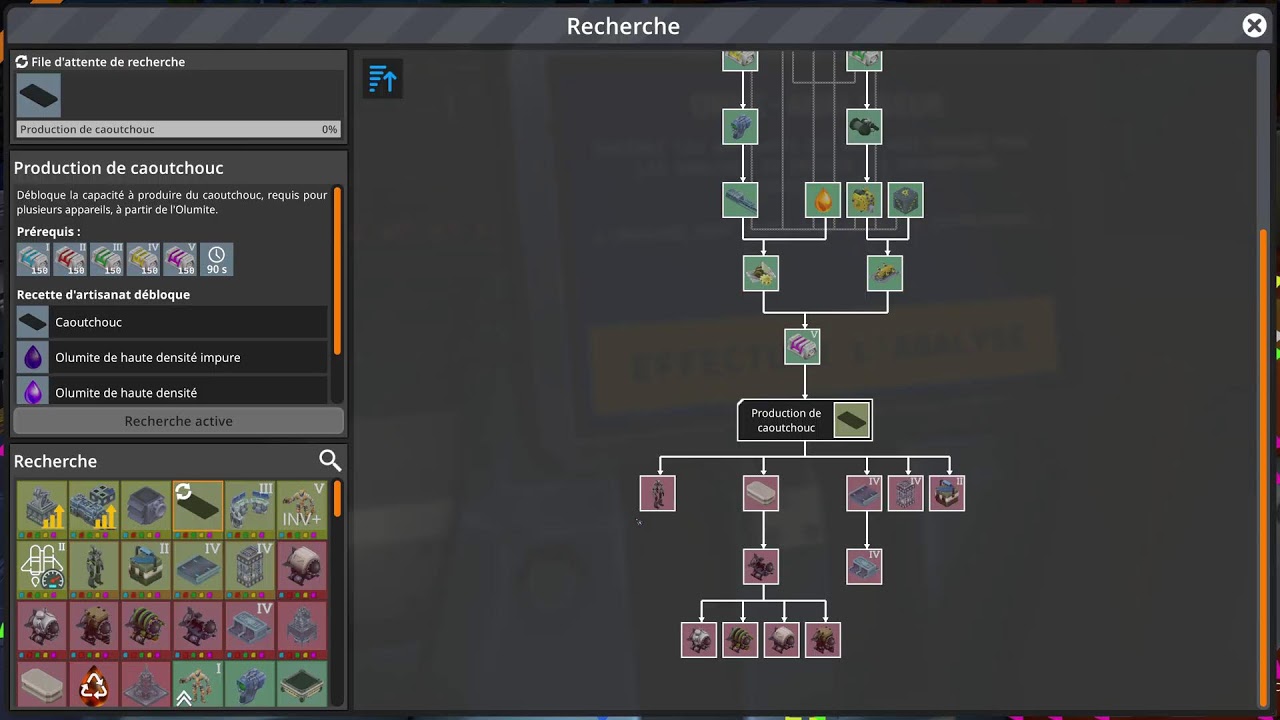Click the white slab node in tree
Screen dimensions: 1280x720
point(761,493)
